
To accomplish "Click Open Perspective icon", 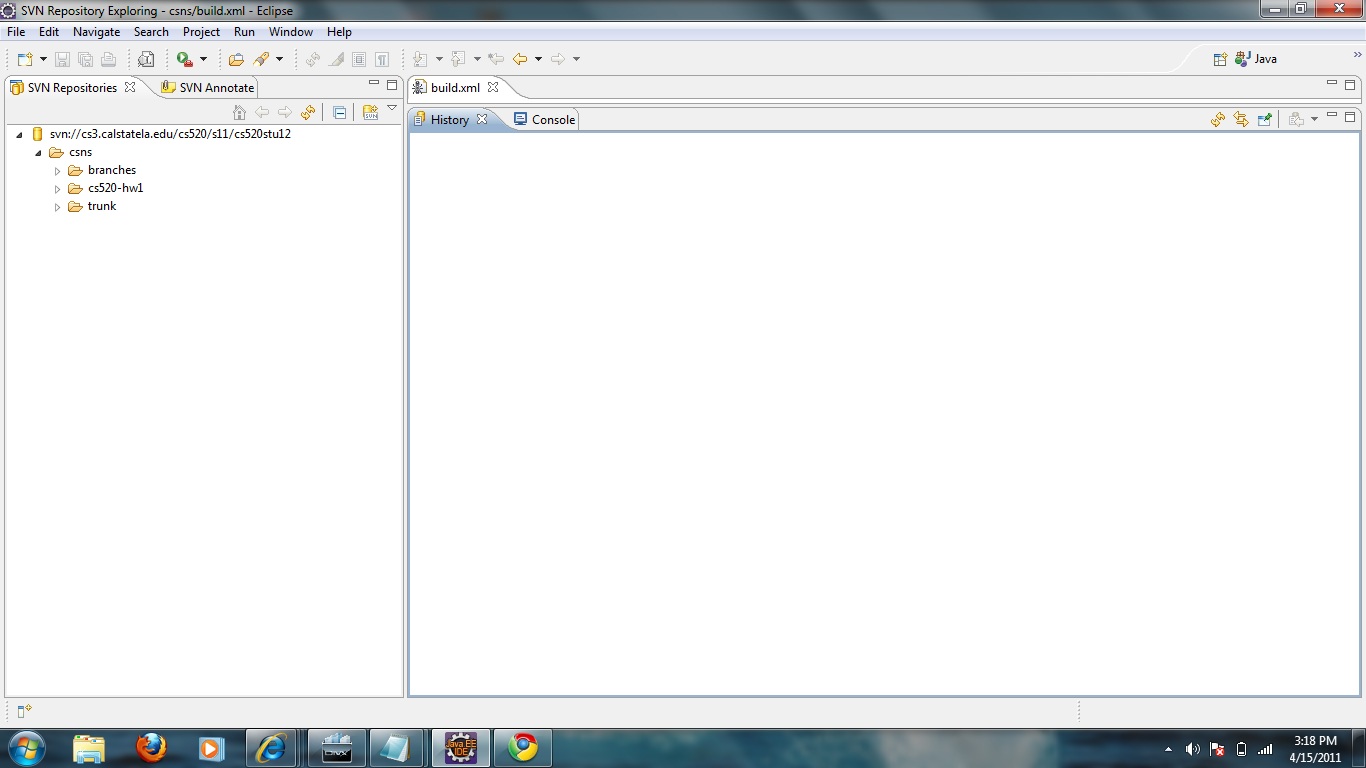I will point(1220,59).
